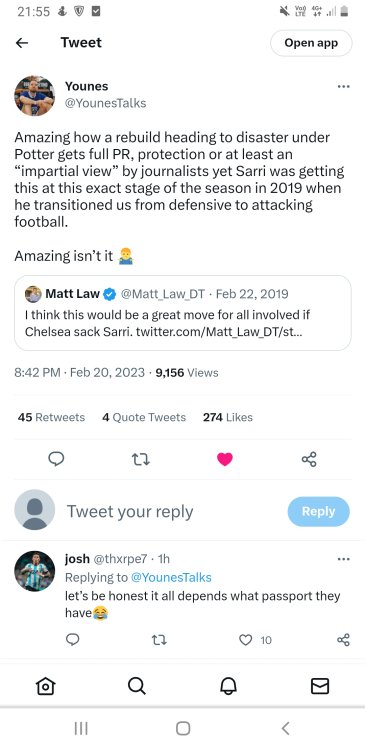Open the quoted Matt Law tweet
This screenshot has height=750, width=365.
183,313
